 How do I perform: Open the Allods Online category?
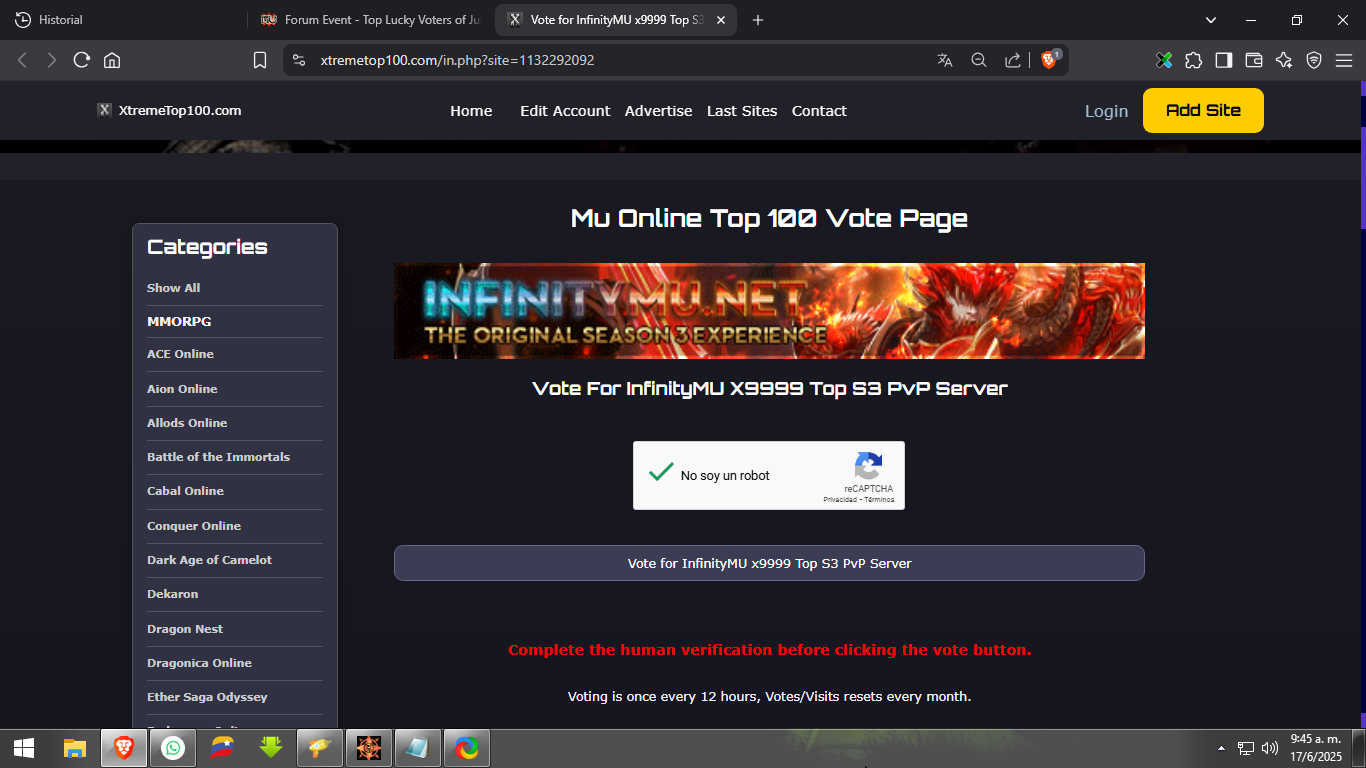187,423
